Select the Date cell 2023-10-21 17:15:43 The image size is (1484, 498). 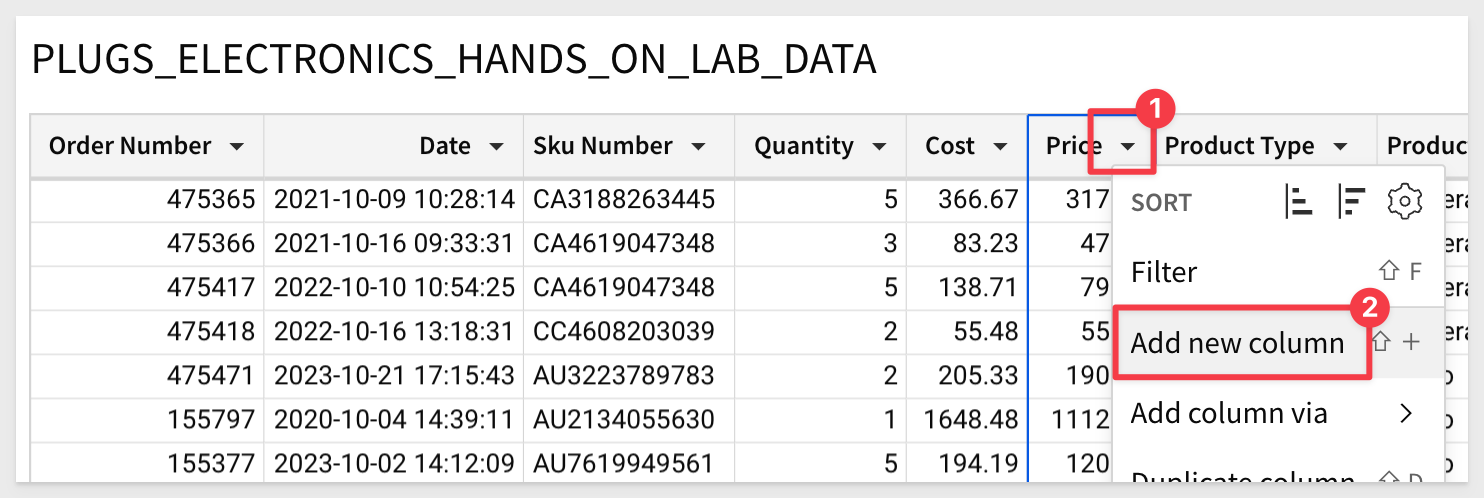(394, 375)
